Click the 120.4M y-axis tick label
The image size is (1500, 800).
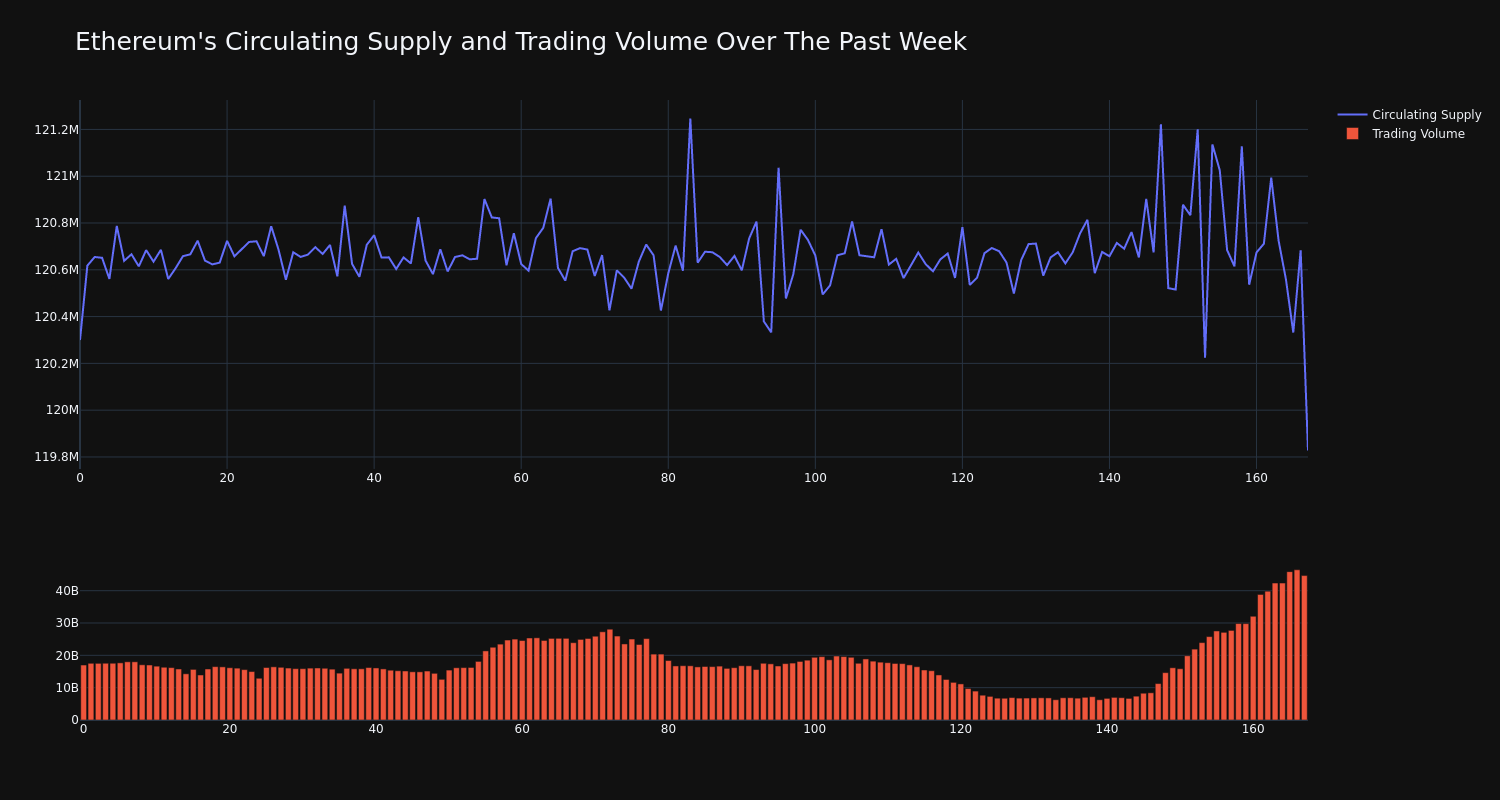pyautogui.click(x=56, y=317)
